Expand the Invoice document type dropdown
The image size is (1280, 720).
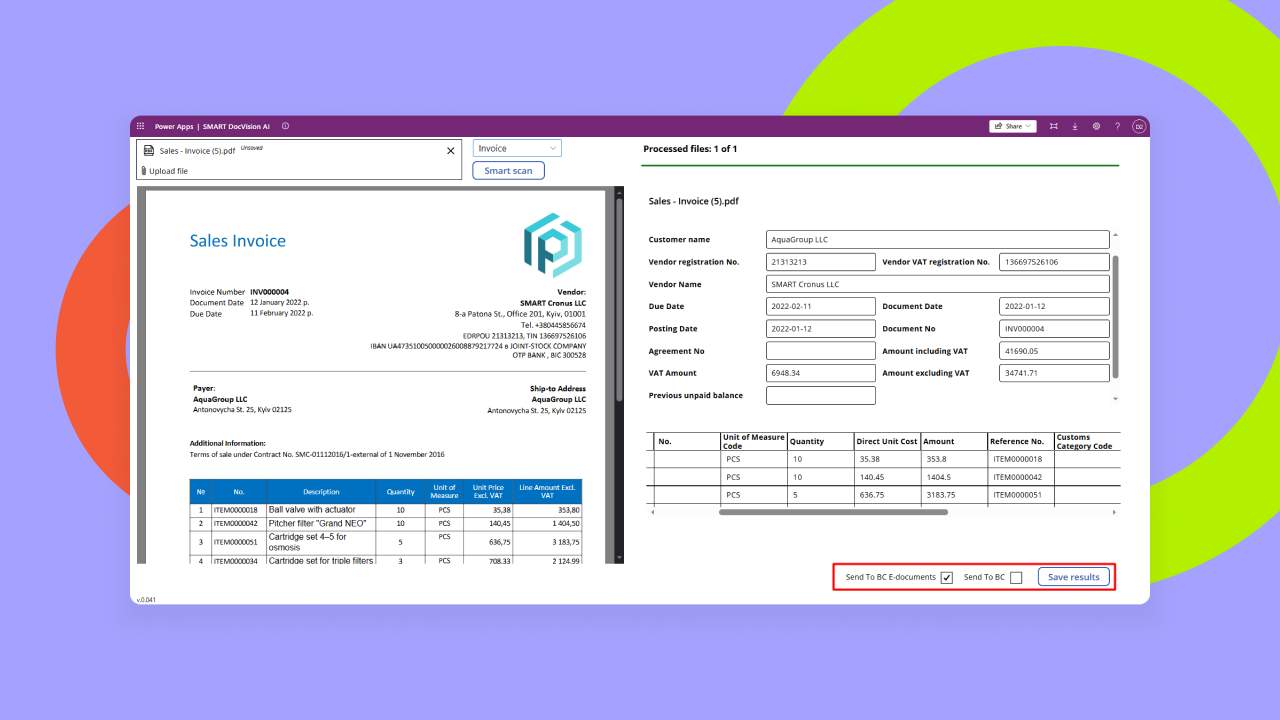click(x=517, y=148)
